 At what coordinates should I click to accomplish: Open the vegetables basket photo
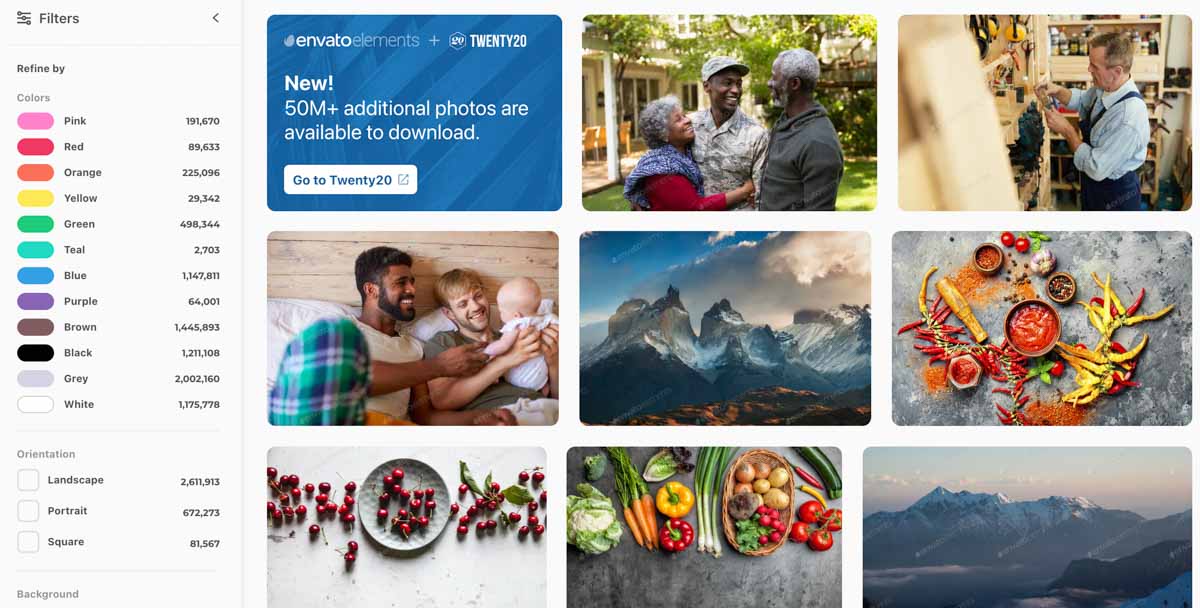tap(704, 527)
